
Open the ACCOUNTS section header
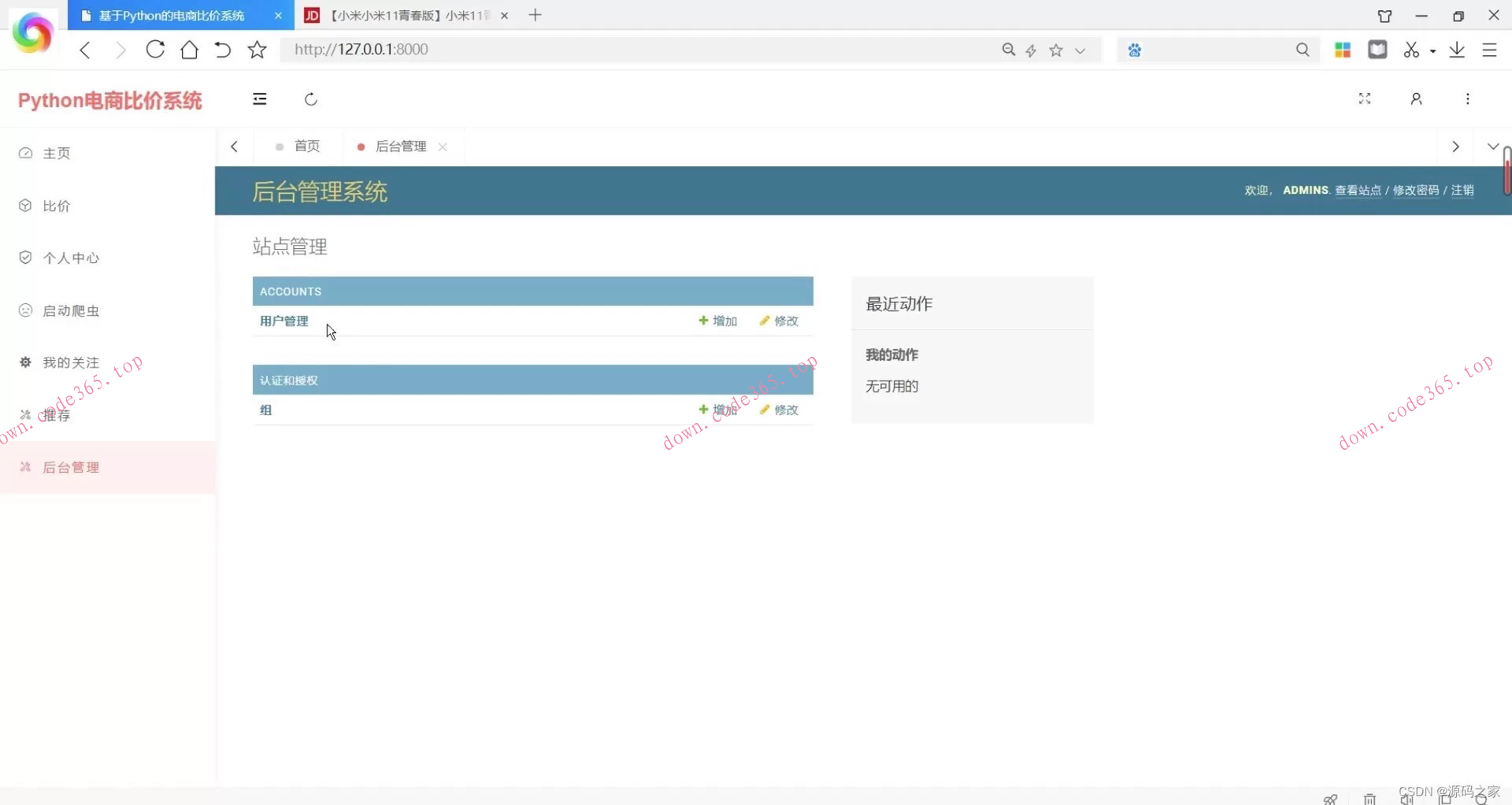pyautogui.click(x=533, y=291)
